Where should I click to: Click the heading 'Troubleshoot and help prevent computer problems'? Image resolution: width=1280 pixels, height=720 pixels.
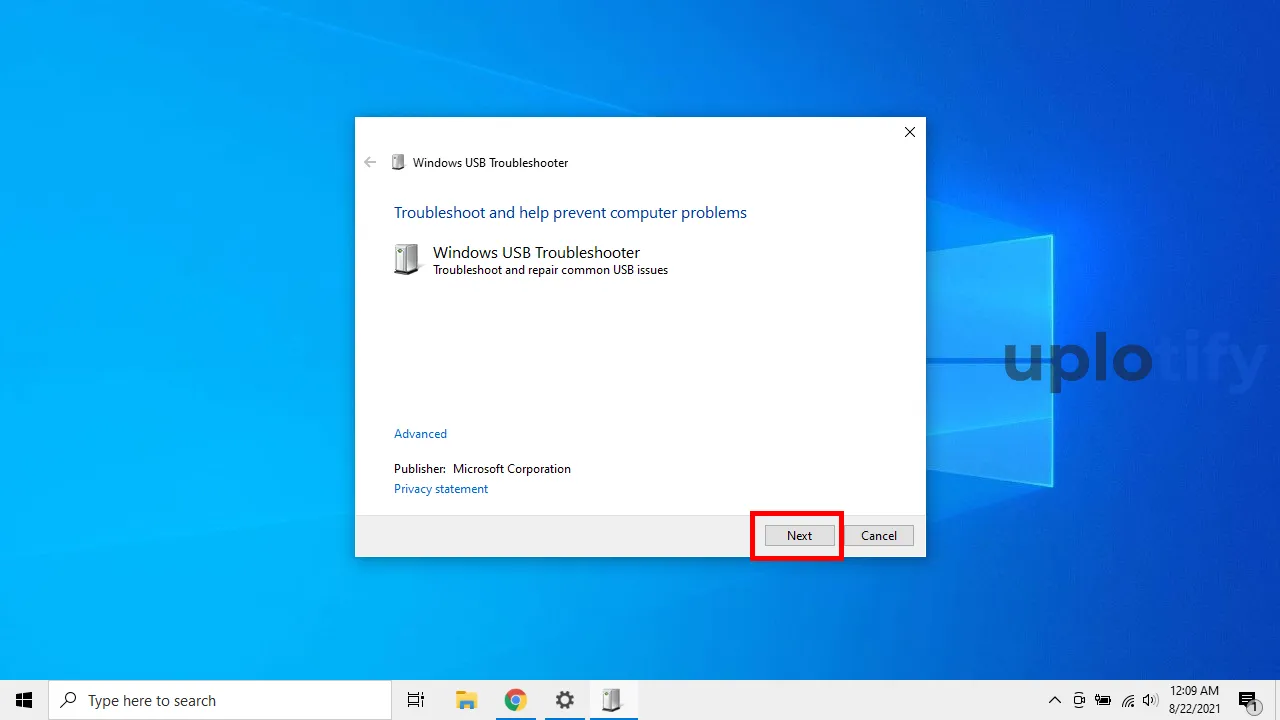pos(570,213)
